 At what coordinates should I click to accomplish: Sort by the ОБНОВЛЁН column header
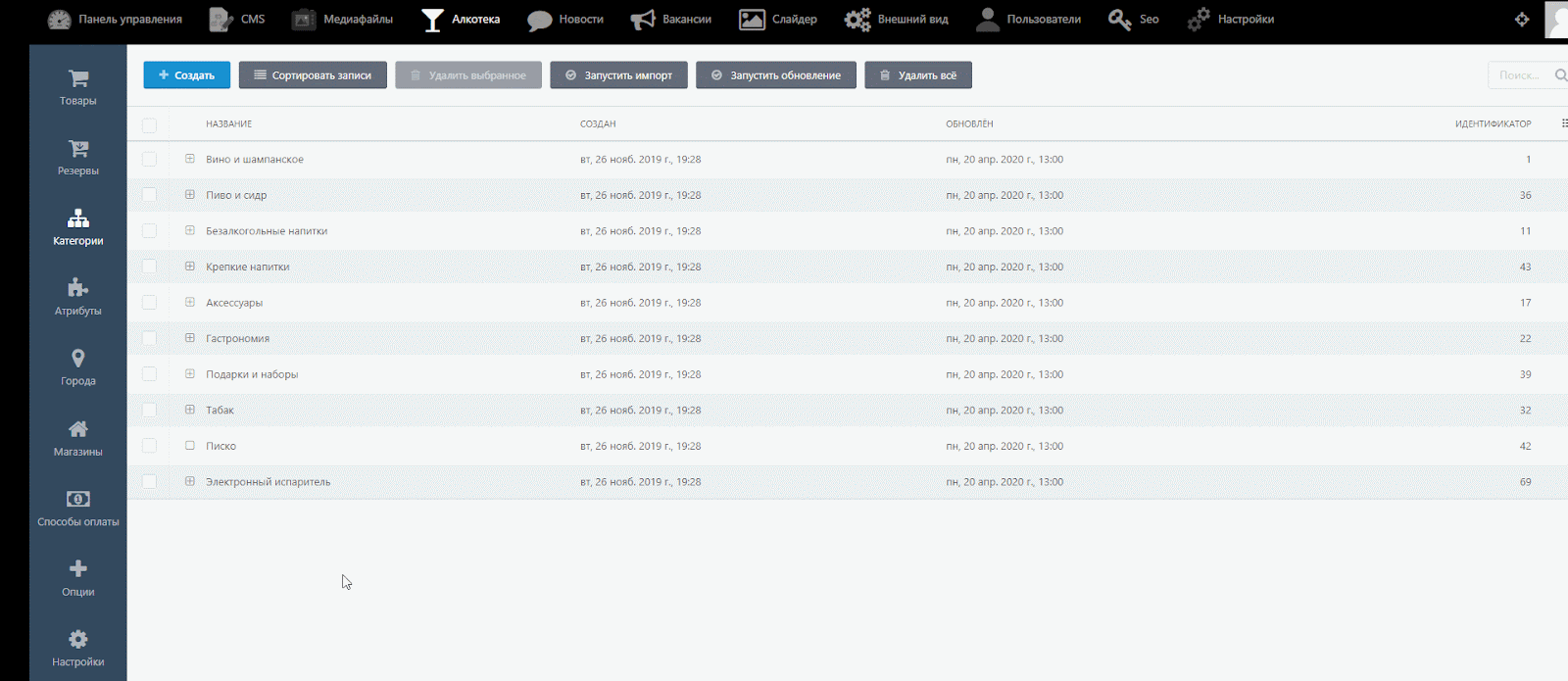click(x=969, y=124)
